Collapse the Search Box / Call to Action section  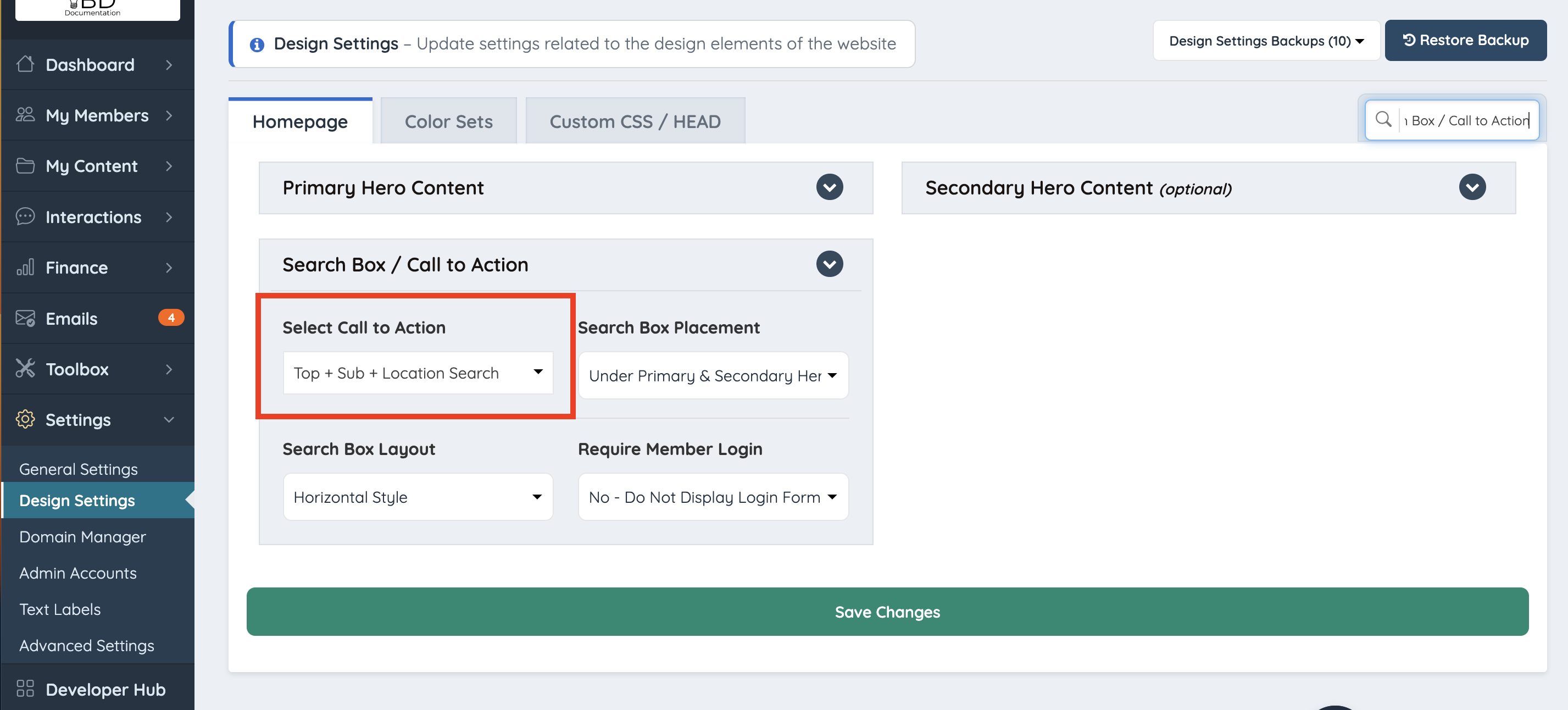coord(829,264)
